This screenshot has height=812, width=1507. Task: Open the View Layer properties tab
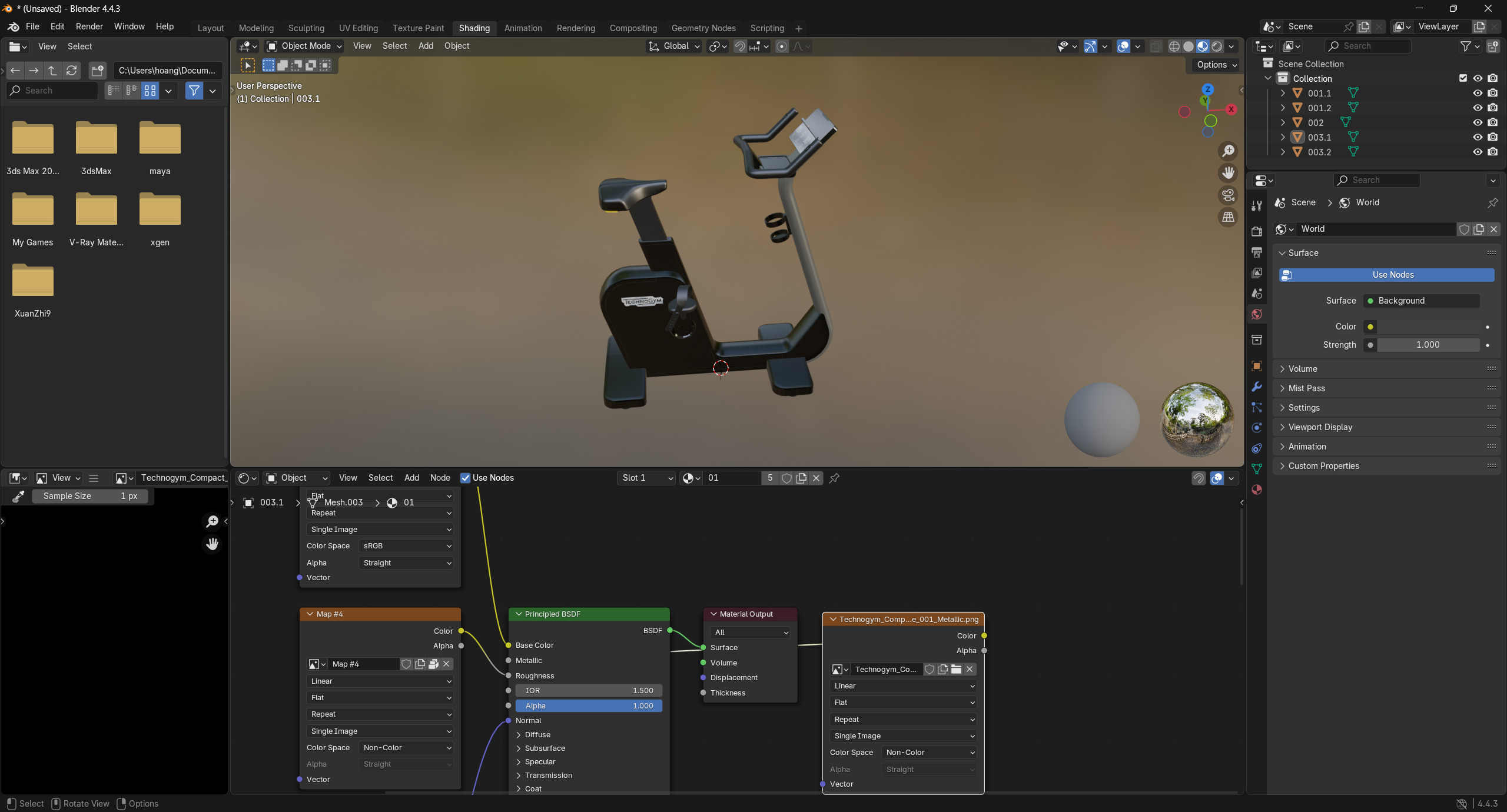pos(1257,272)
